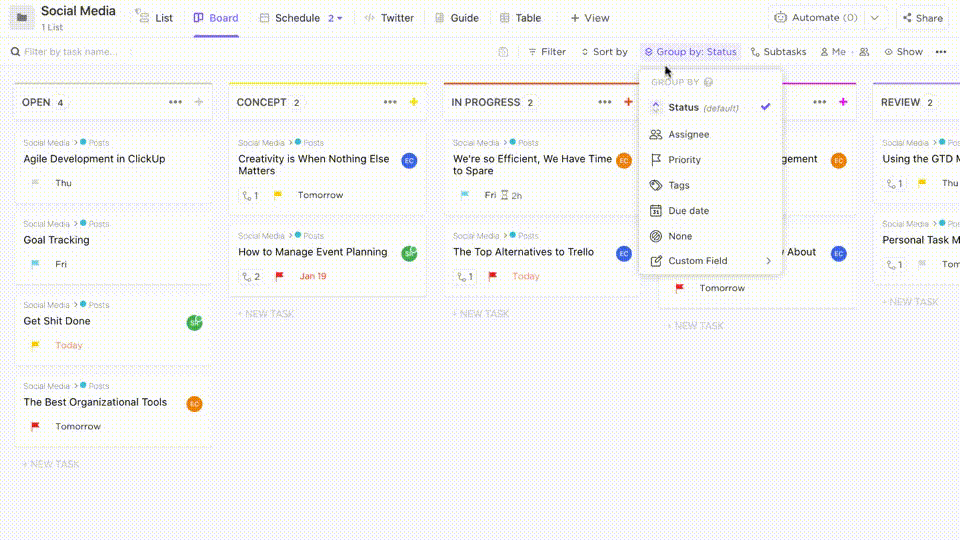The image size is (960, 540).
Task: Group tasks by Assignee
Action: pyautogui.click(x=710, y=134)
